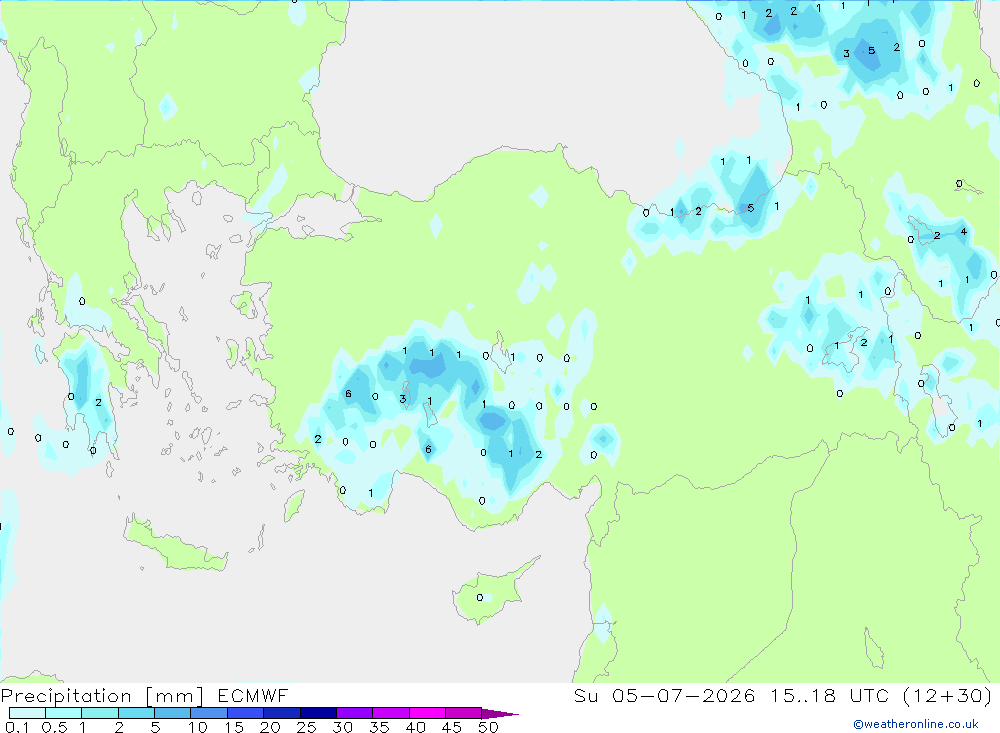Image resolution: width=1000 pixels, height=733 pixels.
Task: Click the 15–20 mm legend color swatch
Action: tap(246, 713)
